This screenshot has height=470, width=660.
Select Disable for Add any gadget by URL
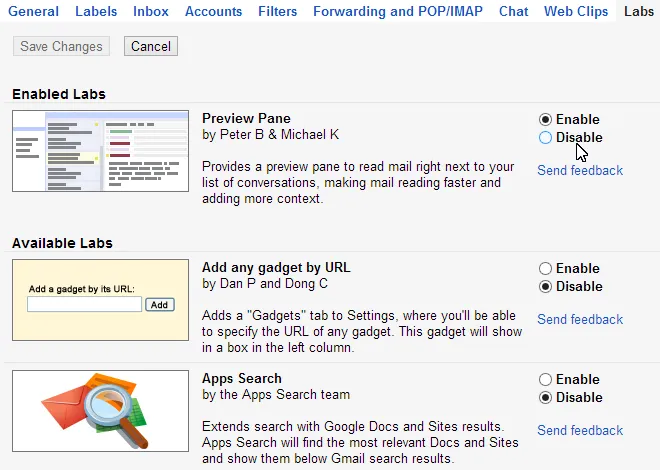point(545,286)
